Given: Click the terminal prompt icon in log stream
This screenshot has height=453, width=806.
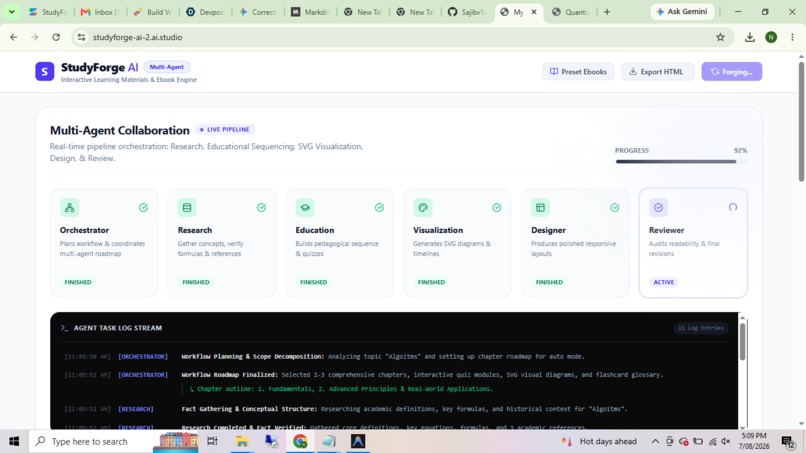Looking at the screenshot, I should (64, 328).
